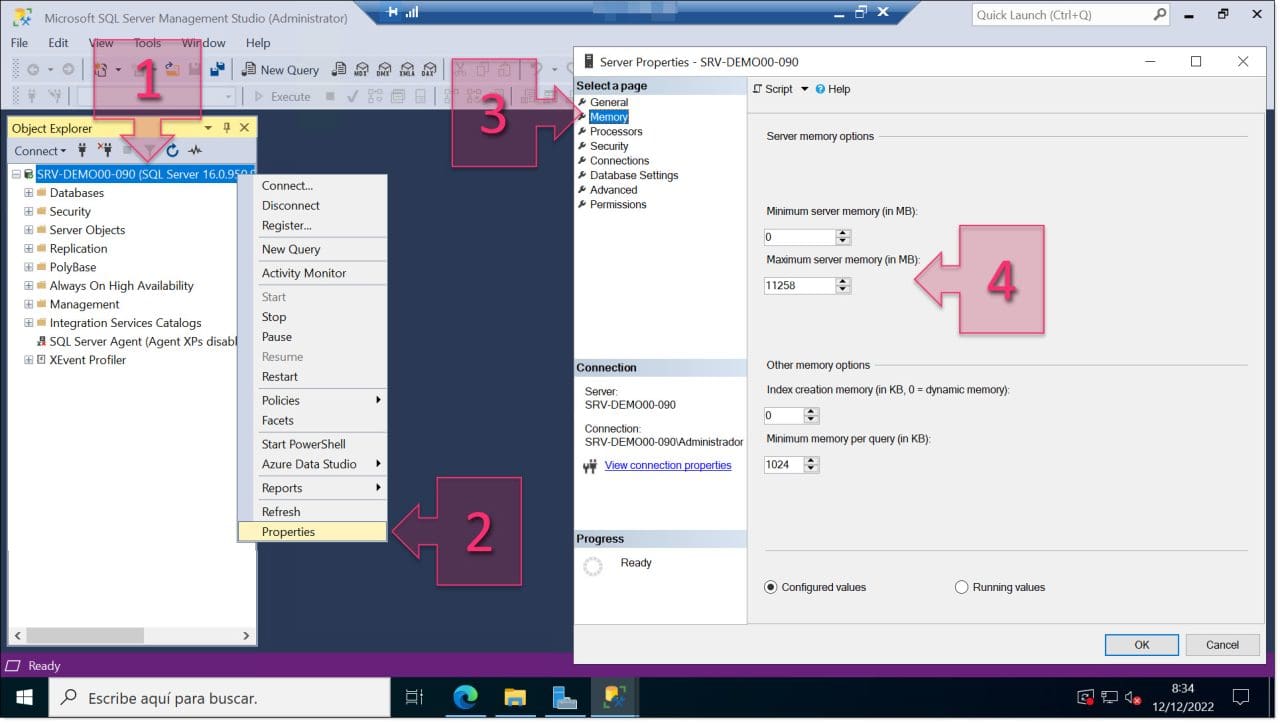This screenshot has height=723, width=1280.
Task: Open the Processors page
Action: point(616,131)
